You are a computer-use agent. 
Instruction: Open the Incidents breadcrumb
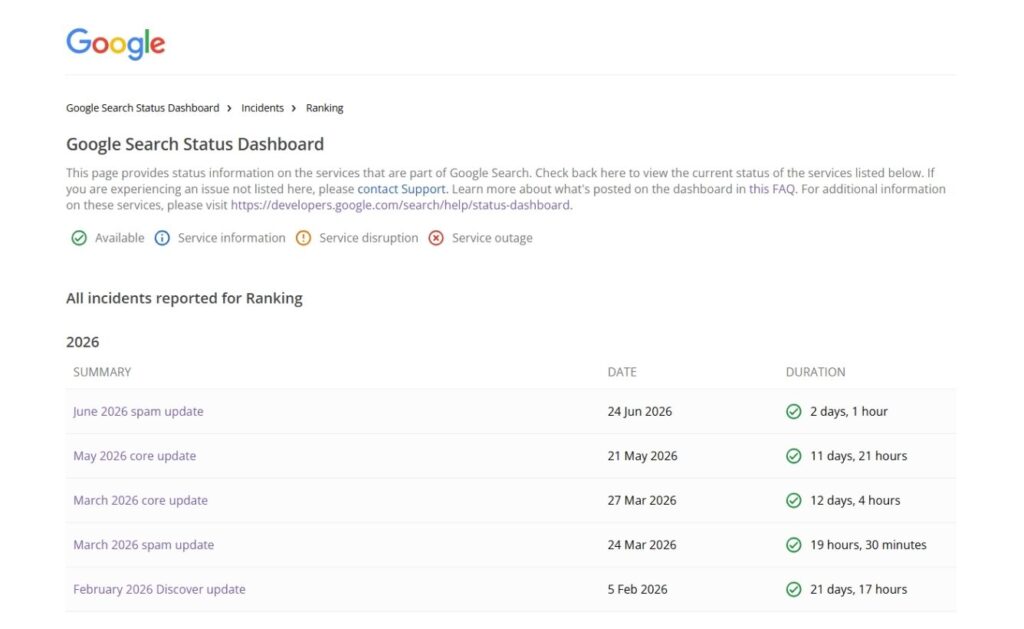263,108
